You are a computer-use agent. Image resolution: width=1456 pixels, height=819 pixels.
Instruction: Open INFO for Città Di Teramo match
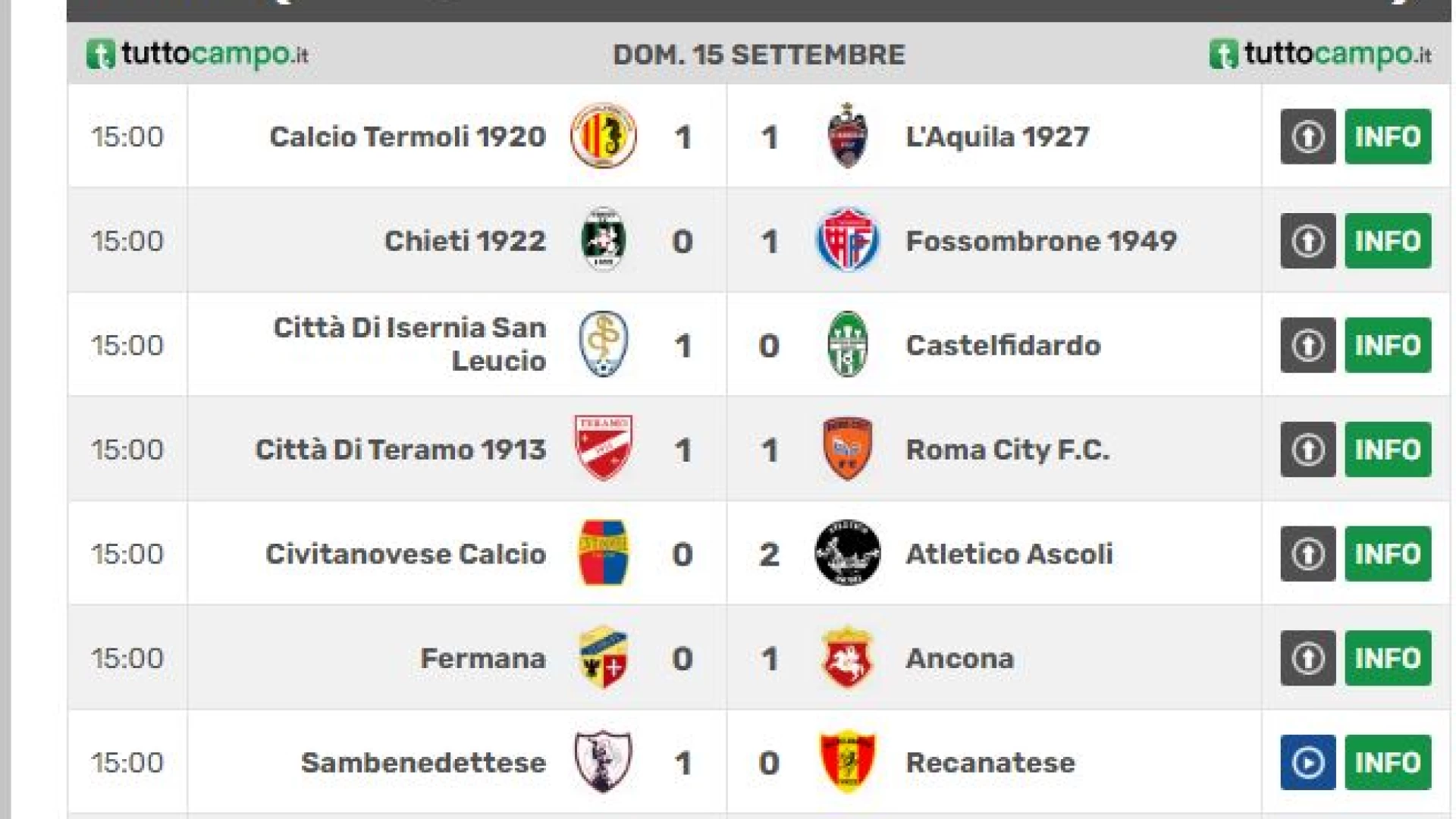1388,450
